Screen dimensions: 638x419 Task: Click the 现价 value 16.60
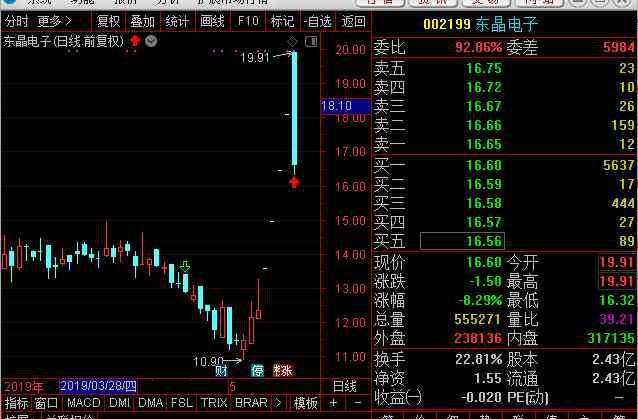(x=484, y=262)
